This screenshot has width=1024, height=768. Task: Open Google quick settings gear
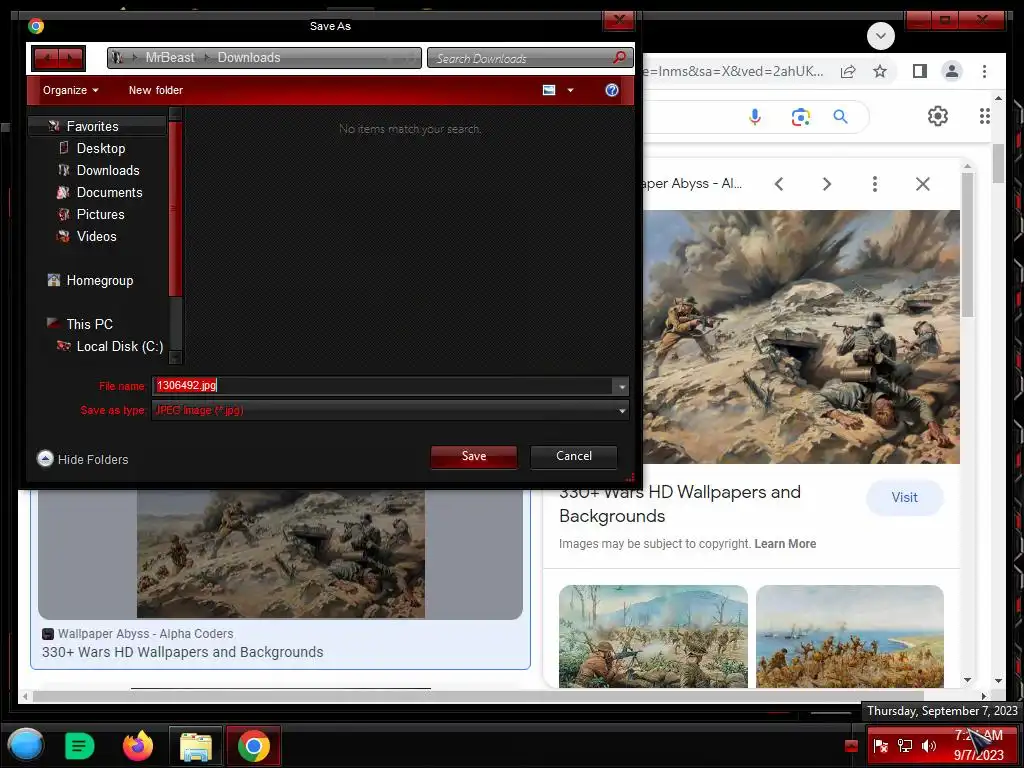pyautogui.click(x=937, y=116)
